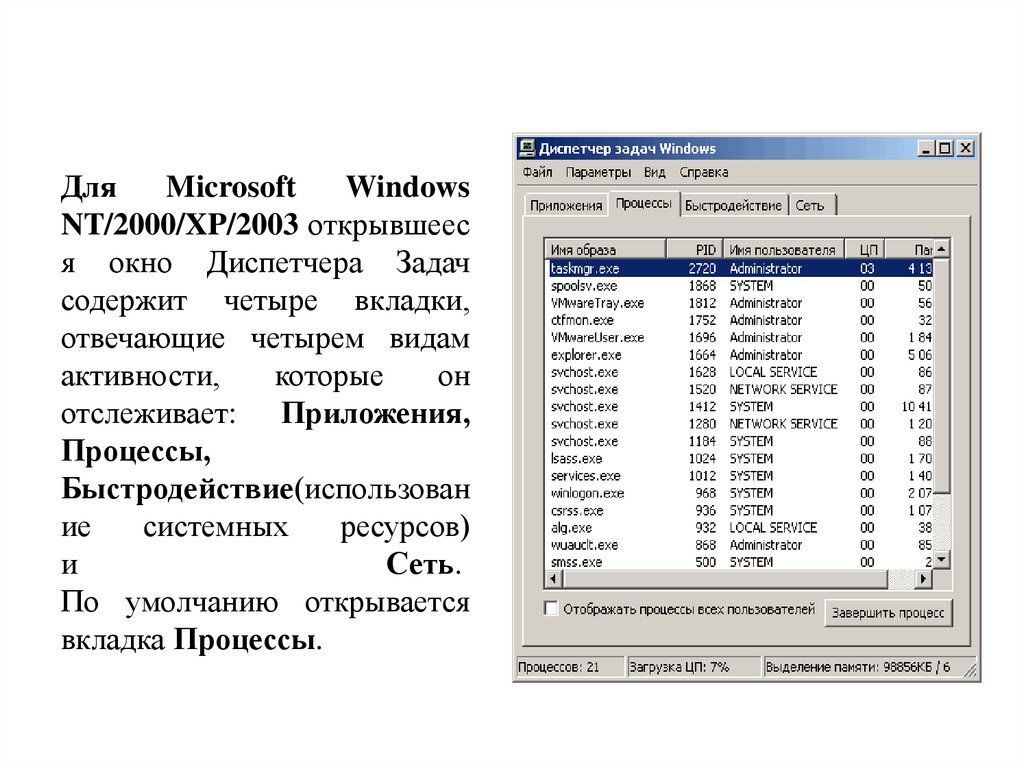Switch to the Быстродействие tab

tap(733, 205)
